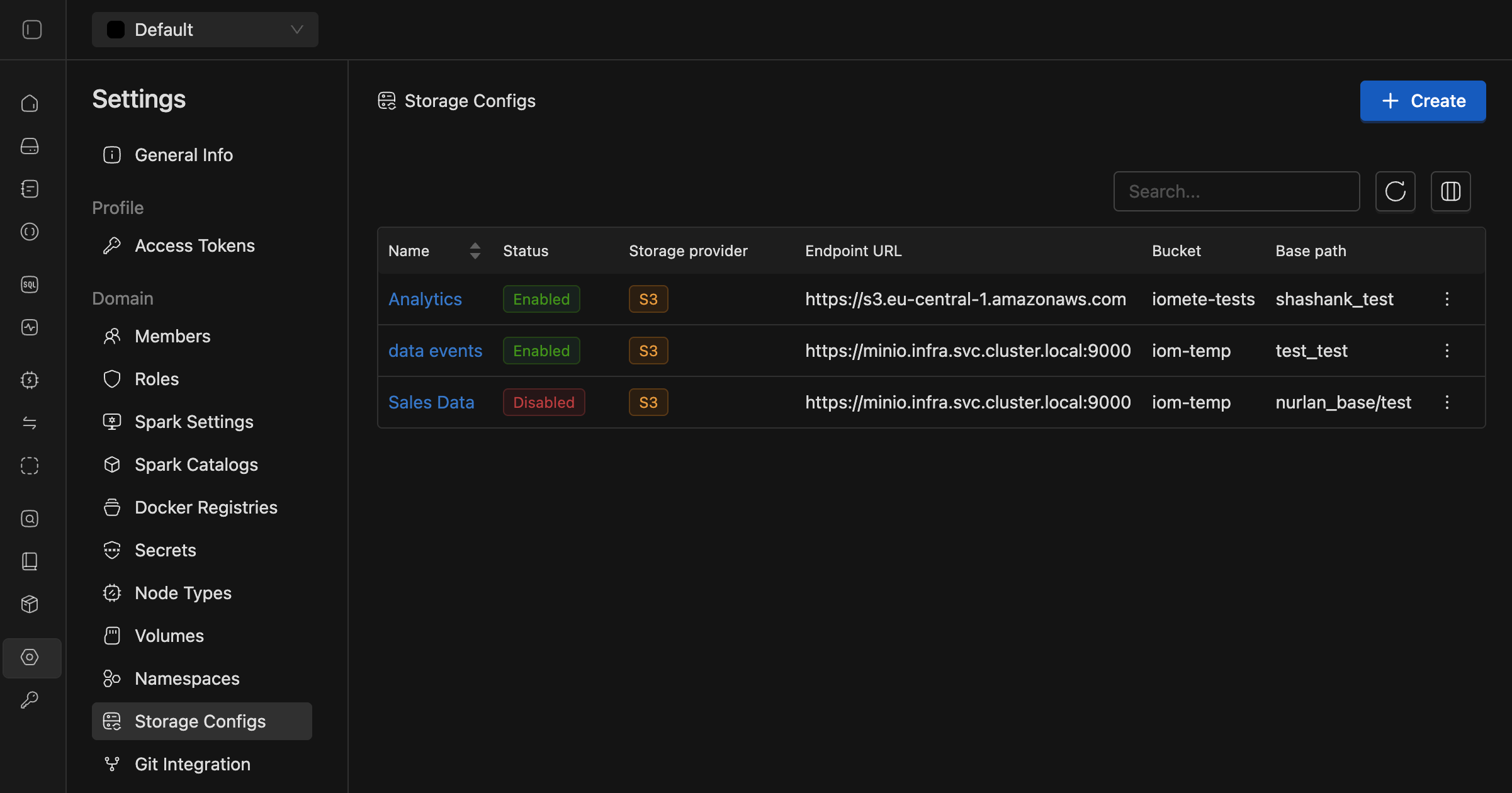Open the Home icon in left rail
Screen dimensions: 1512x793
[30, 103]
